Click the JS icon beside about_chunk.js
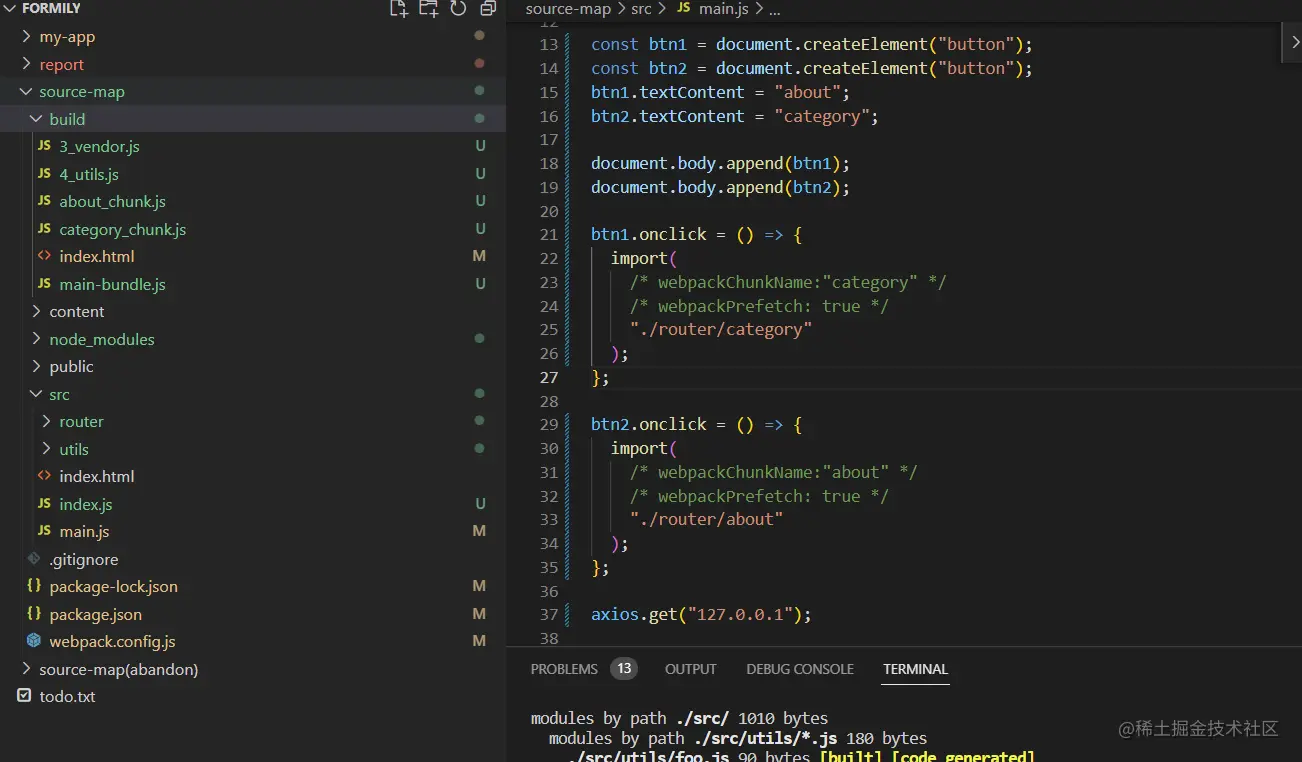1302x762 pixels. 44,201
